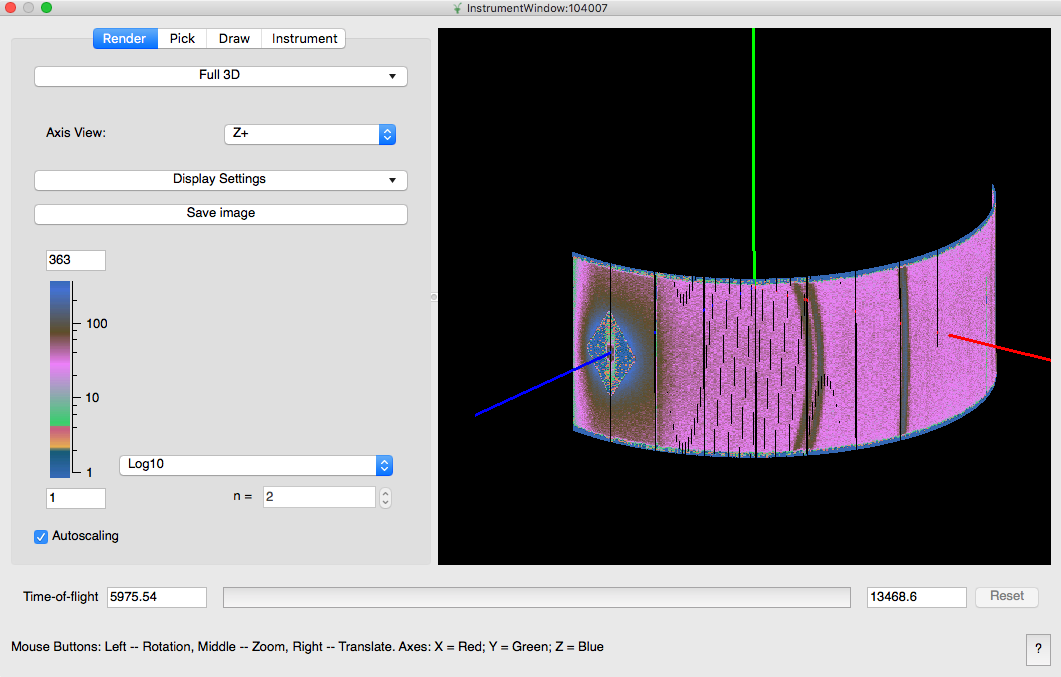The image size is (1061, 677).
Task: Disable the Autoscaling checkbox
Action: coord(40,536)
